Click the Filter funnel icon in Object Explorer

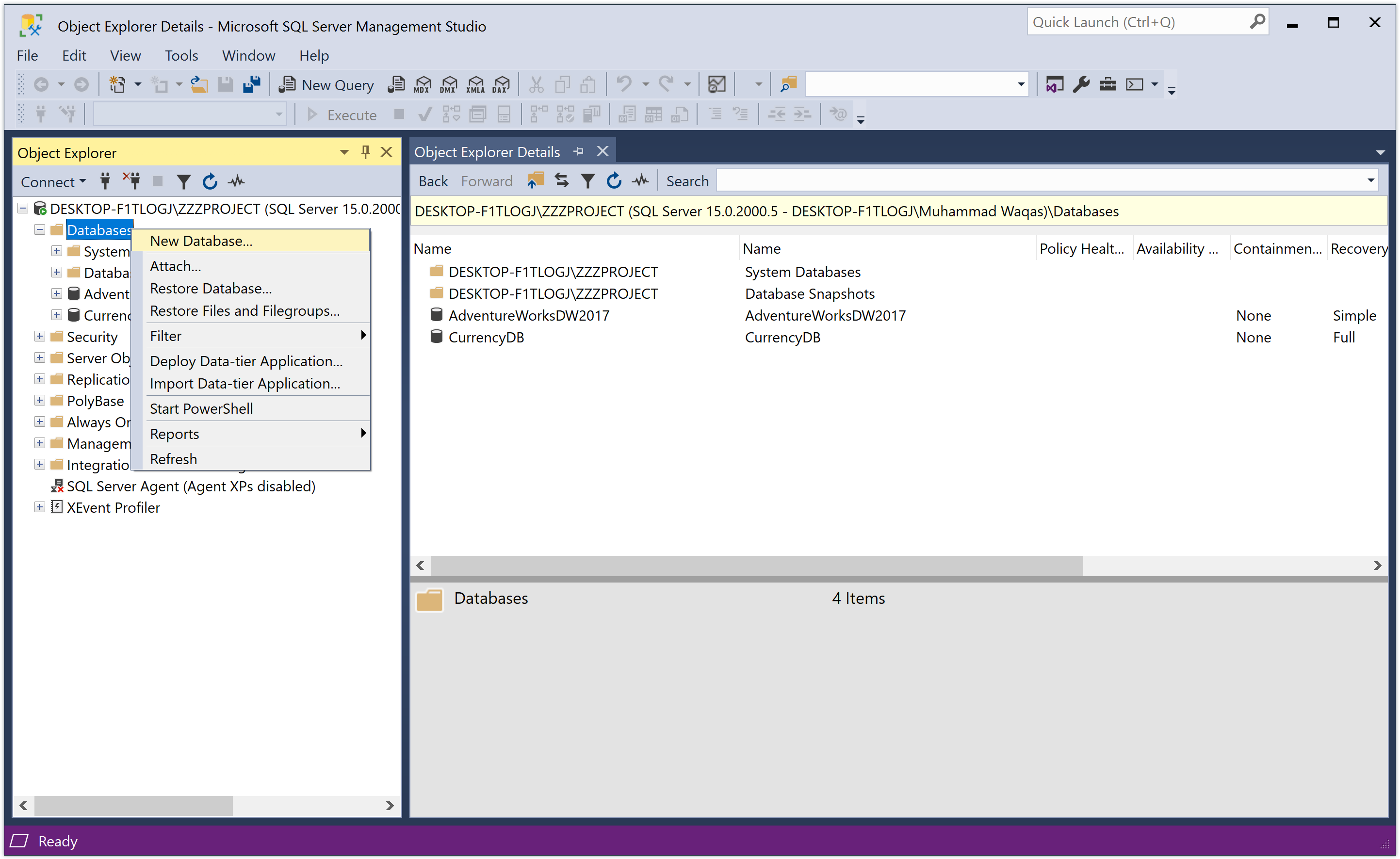pos(183,182)
